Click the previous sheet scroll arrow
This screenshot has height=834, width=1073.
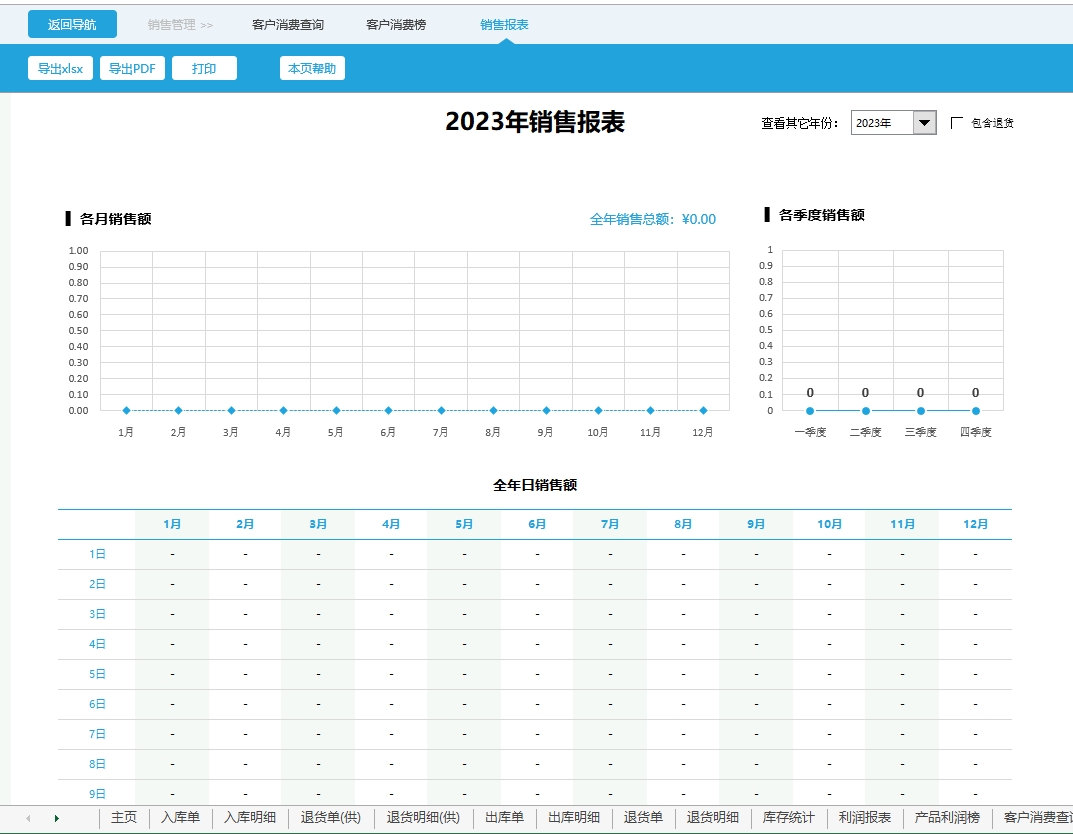pos(28,818)
